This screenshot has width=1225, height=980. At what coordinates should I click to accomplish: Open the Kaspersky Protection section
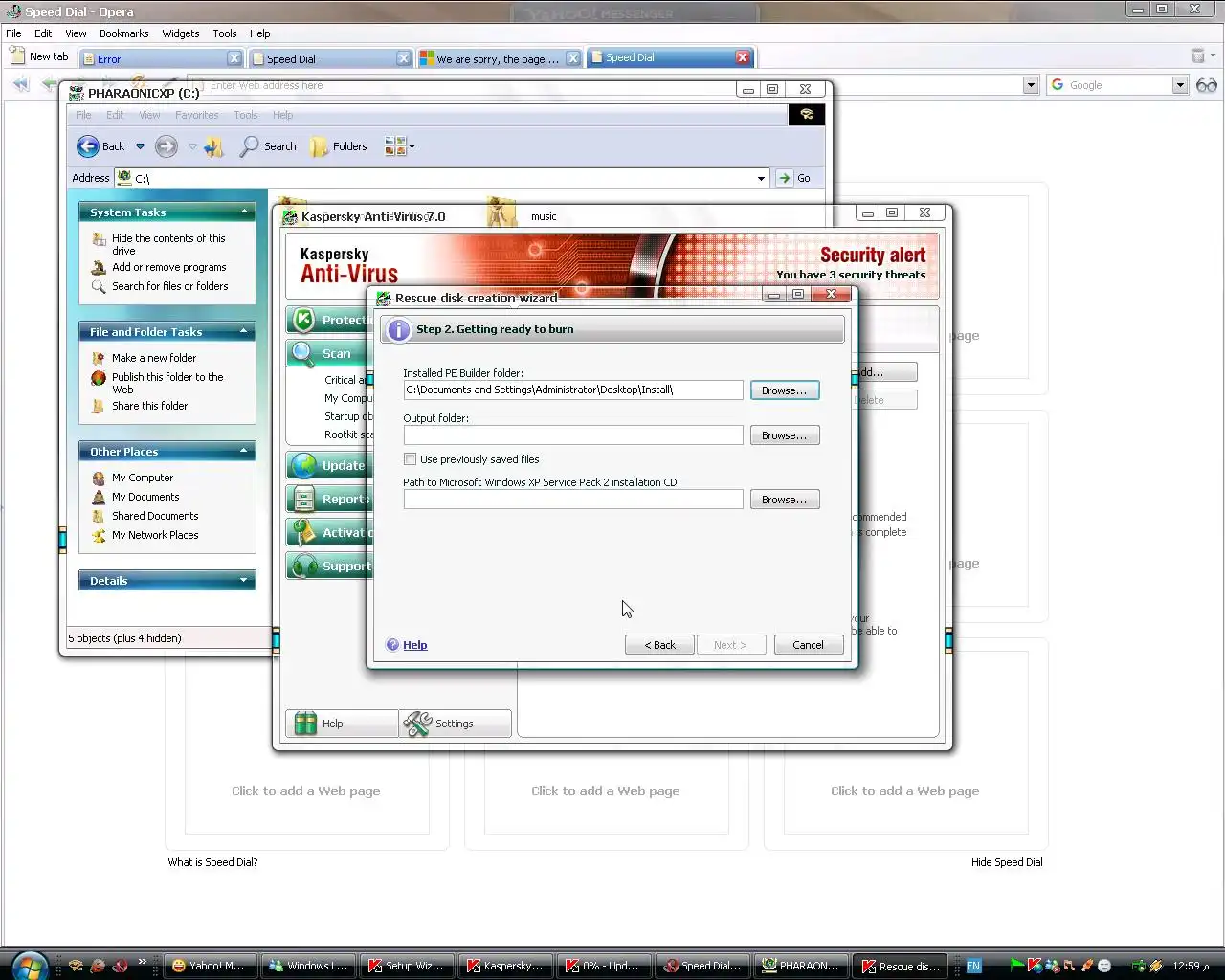pyautogui.click(x=327, y=320)
